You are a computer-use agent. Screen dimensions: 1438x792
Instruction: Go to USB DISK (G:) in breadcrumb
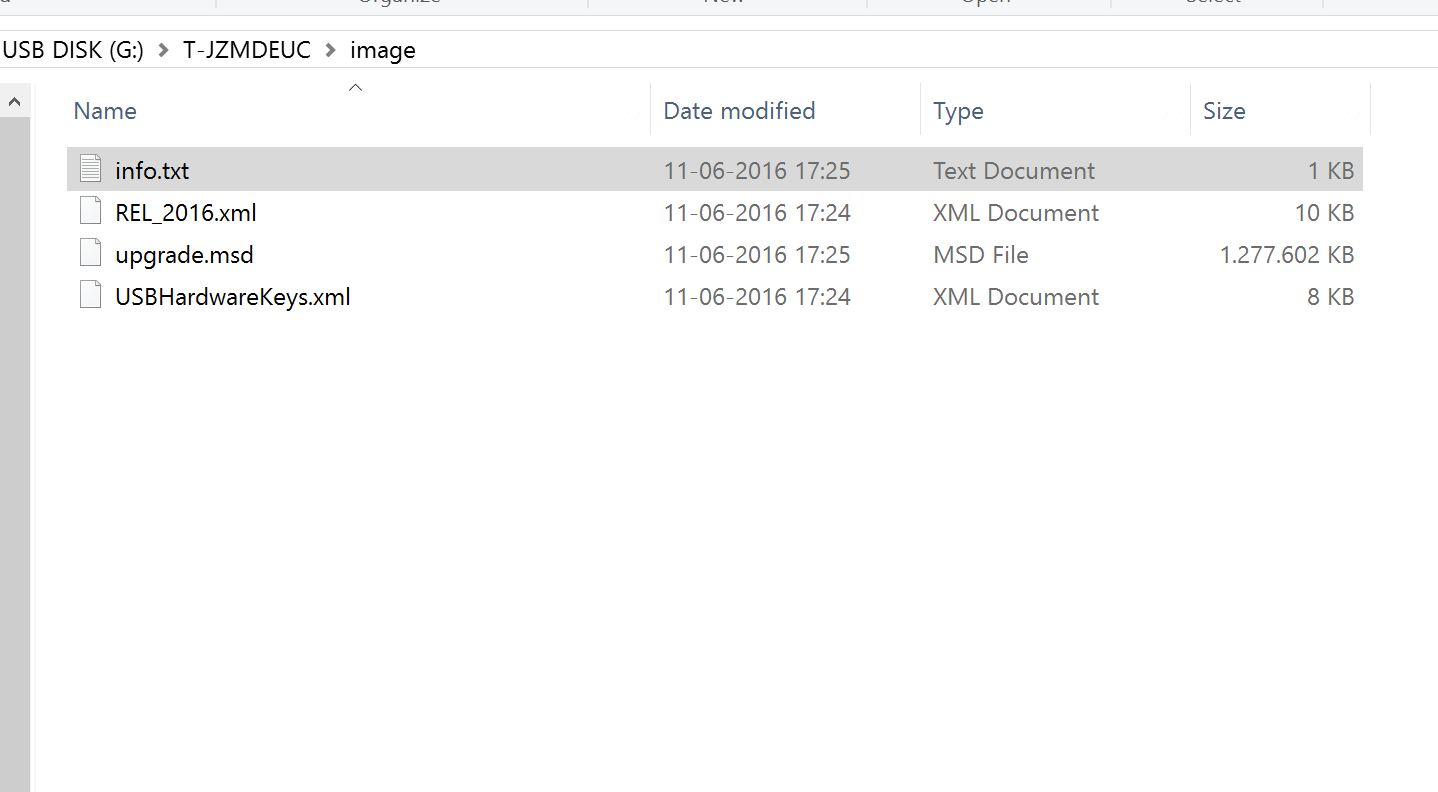73,50
